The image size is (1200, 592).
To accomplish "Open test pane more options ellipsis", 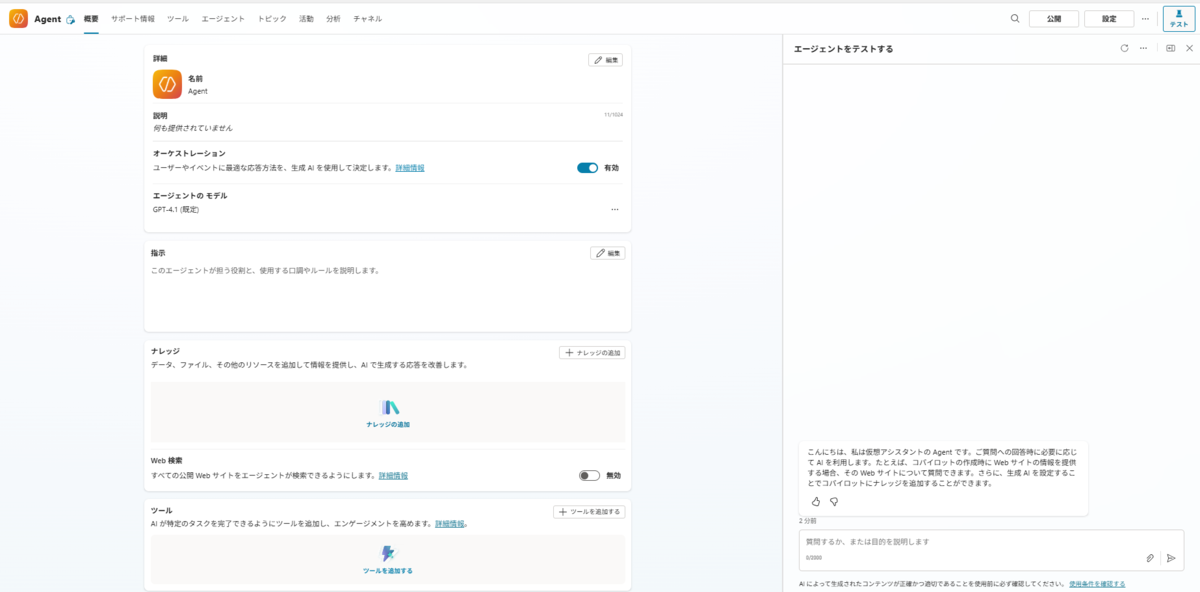I will [1143, 48].
